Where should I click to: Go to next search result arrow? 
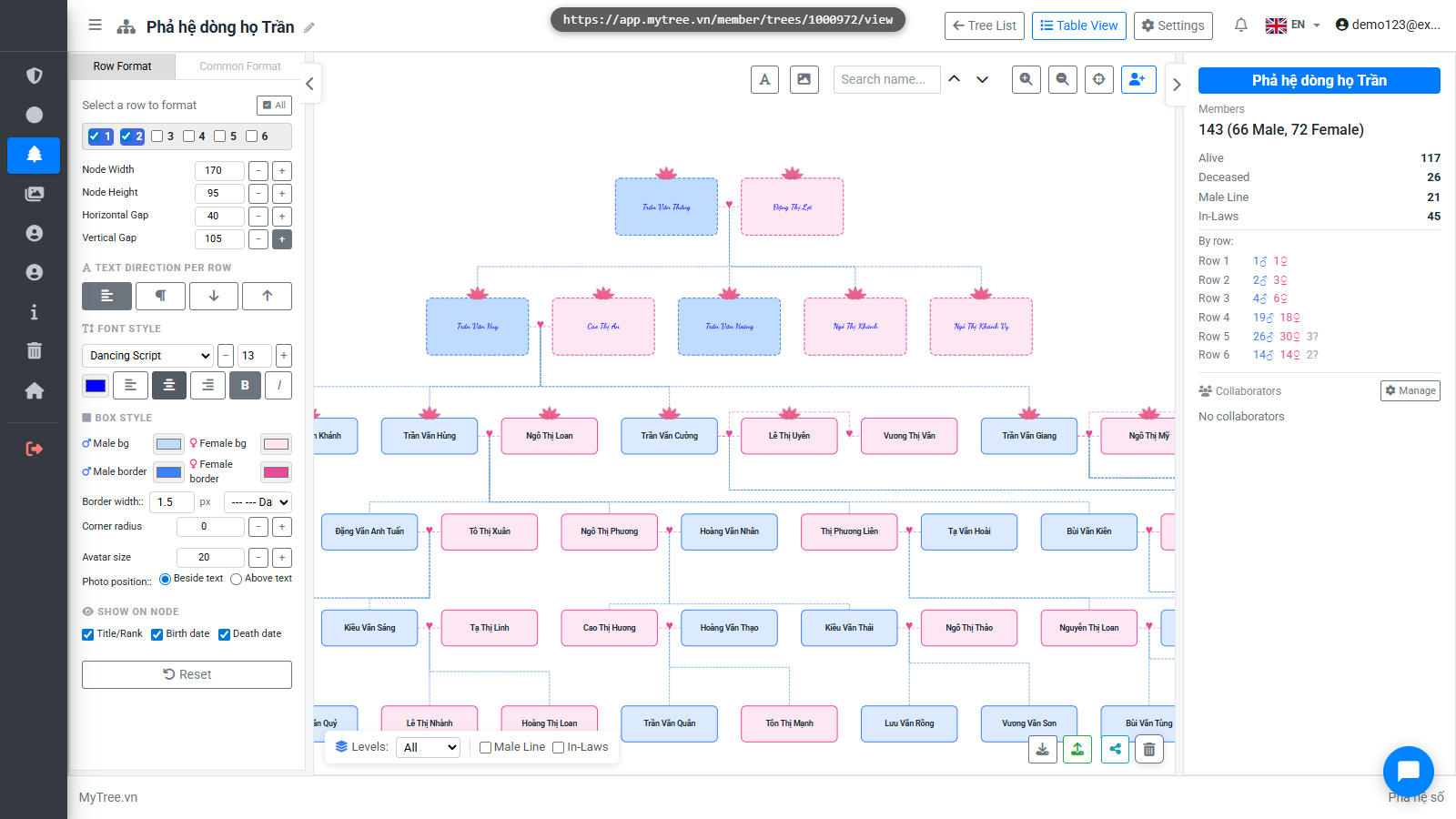coord(982,79)
